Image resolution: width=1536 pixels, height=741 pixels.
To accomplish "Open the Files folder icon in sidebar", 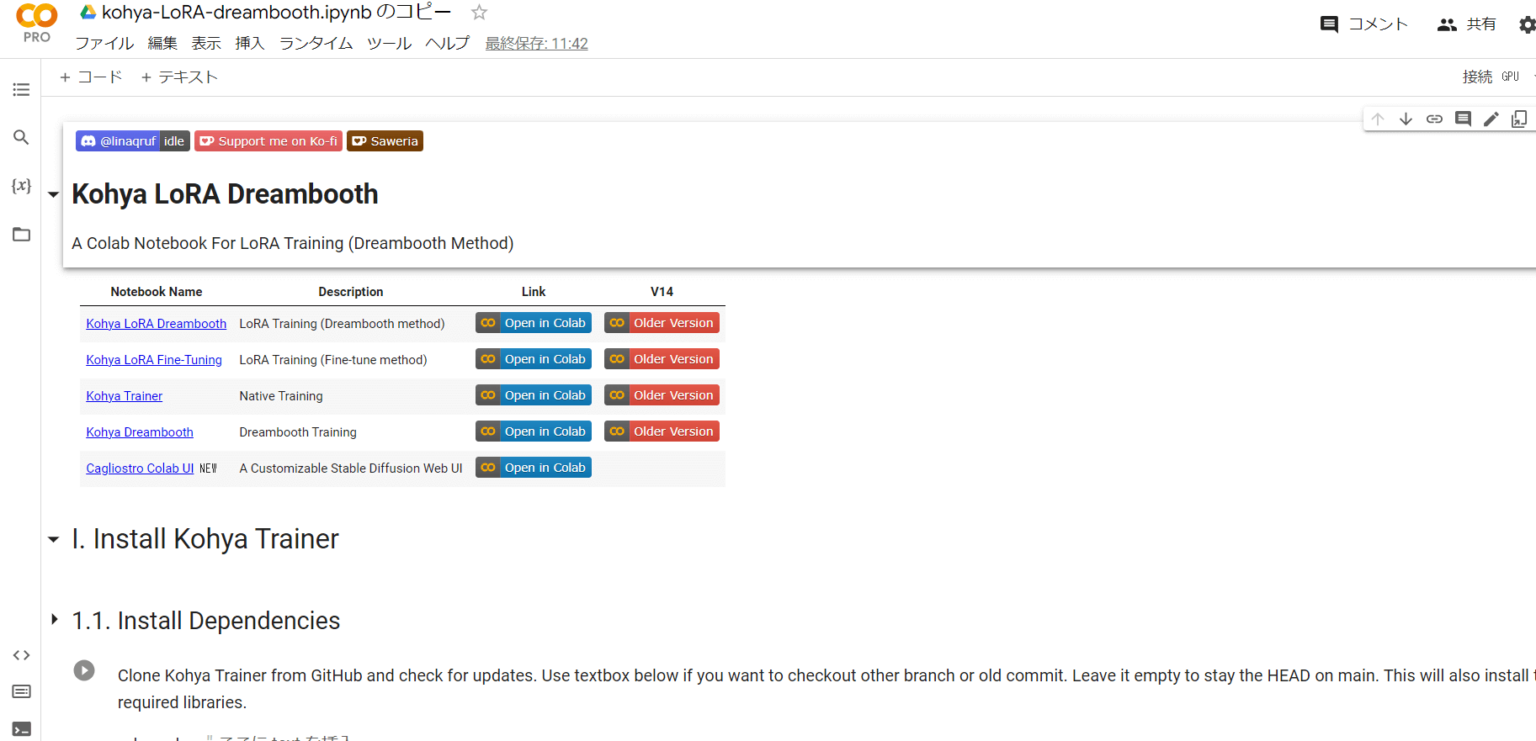I will pos(21,235).
